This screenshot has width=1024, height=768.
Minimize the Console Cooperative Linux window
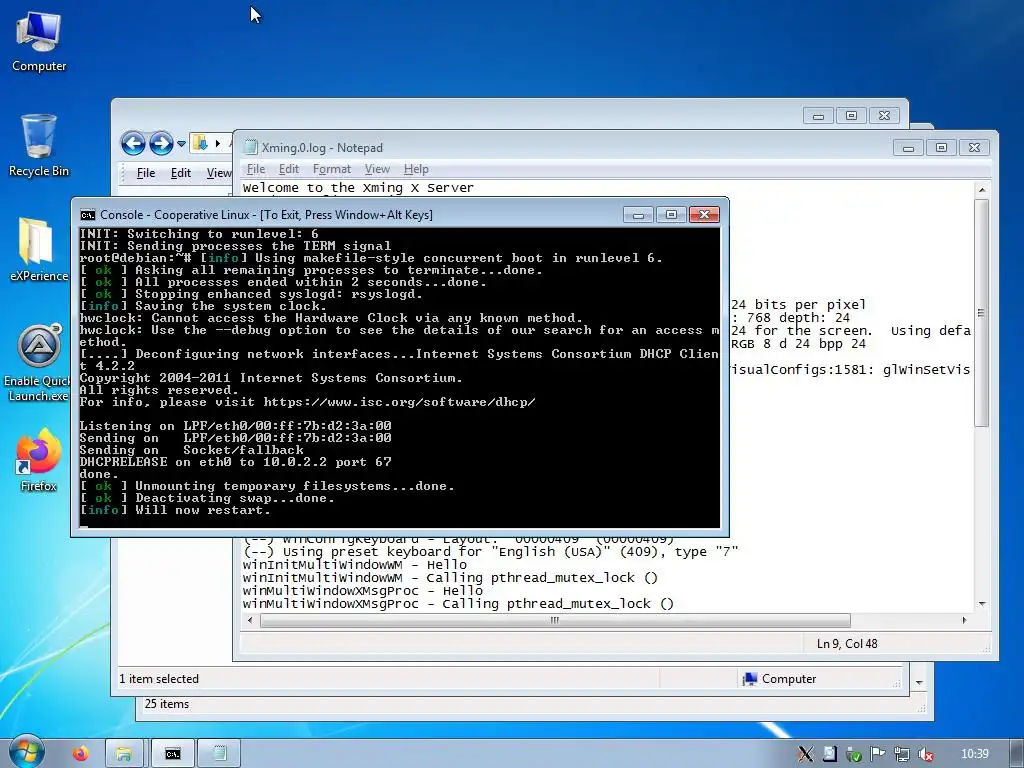pos(638,215)
